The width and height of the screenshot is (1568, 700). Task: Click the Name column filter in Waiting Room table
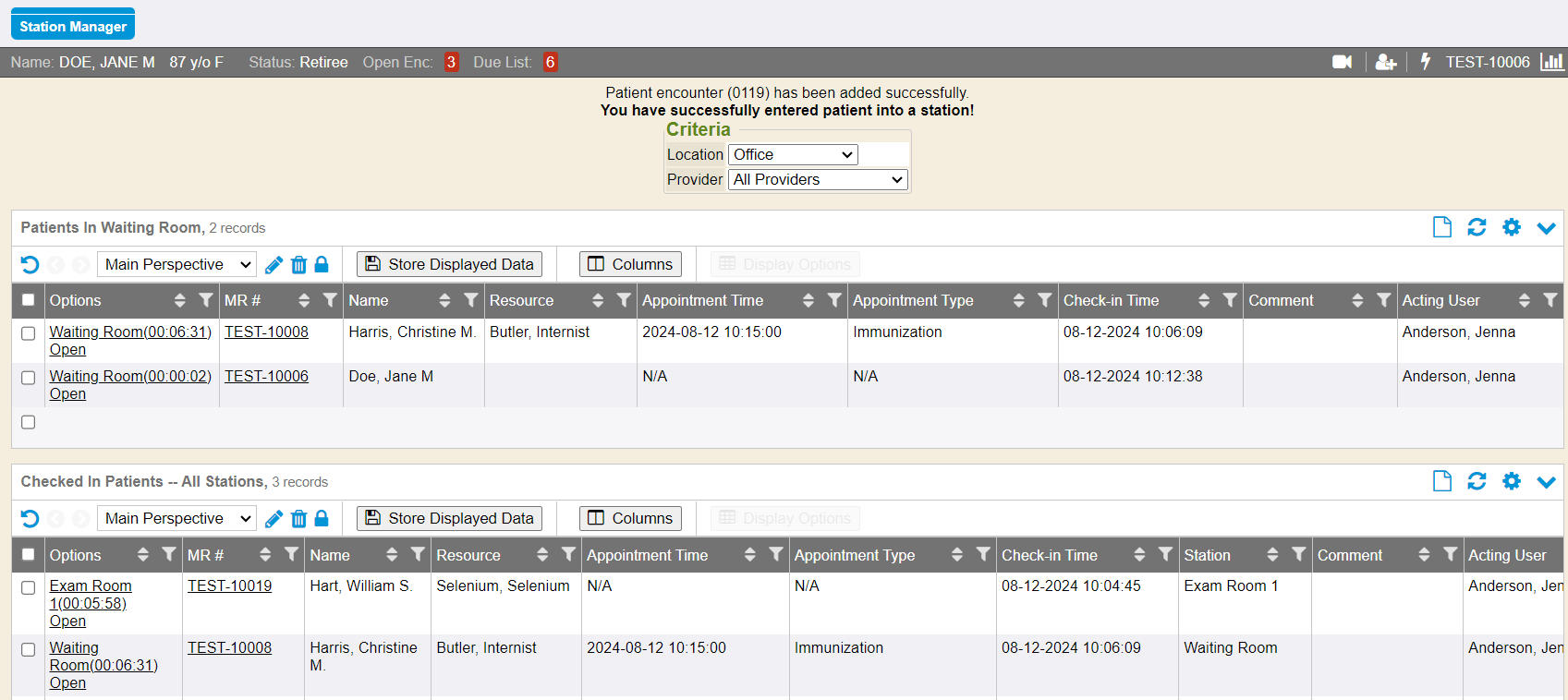(471, 300)
